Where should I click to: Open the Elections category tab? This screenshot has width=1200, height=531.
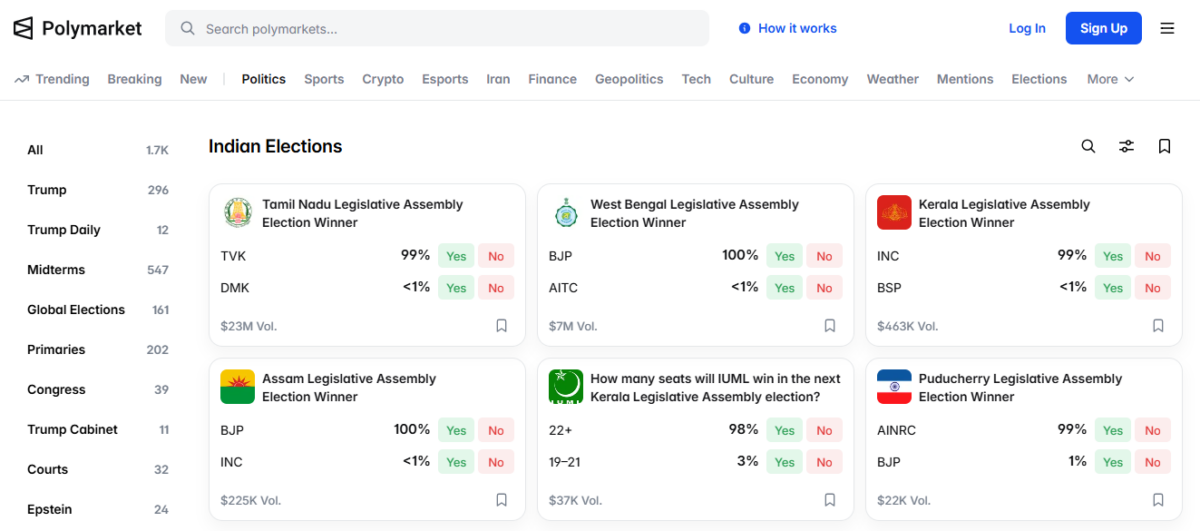click(x=1039, y=79)
